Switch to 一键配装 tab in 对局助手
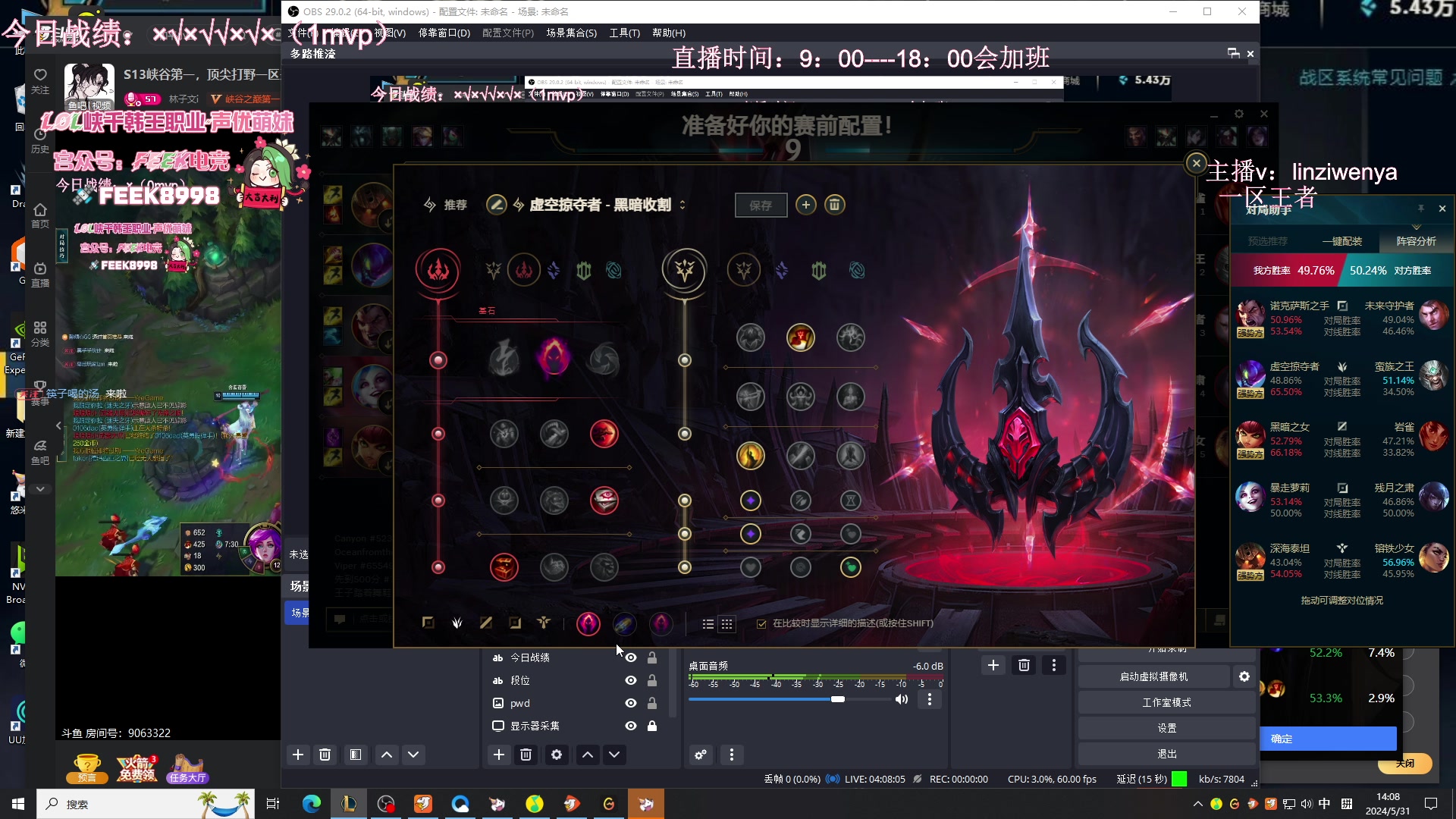Screen dimensions: 1456x819 click(1342, 241)
